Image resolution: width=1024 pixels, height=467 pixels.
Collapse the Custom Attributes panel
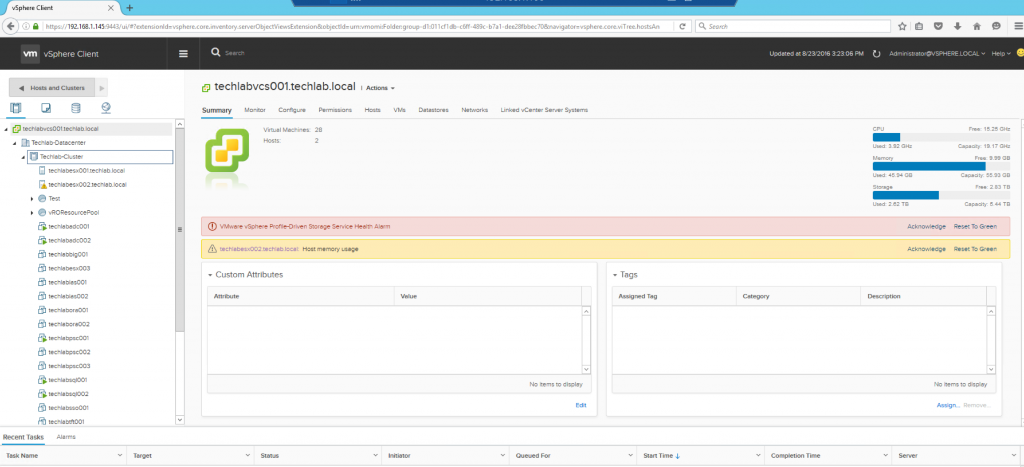(x=210, y=275)
